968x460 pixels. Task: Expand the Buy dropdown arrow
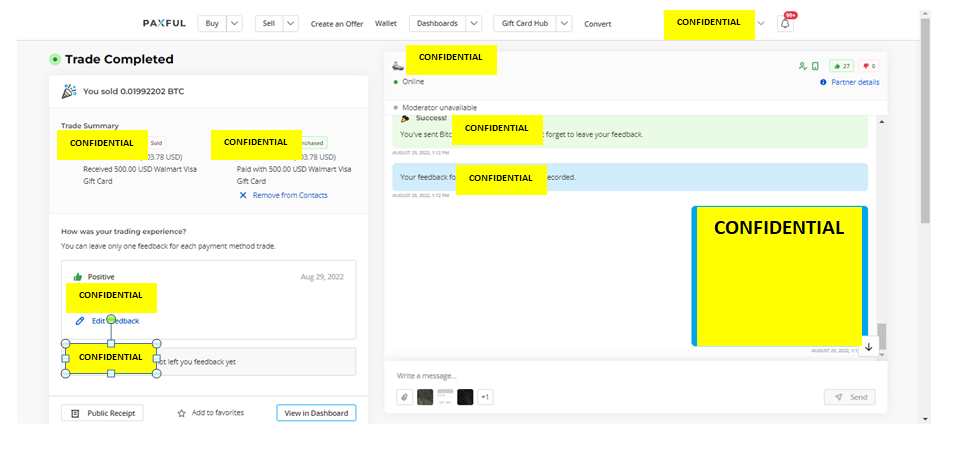235,23
